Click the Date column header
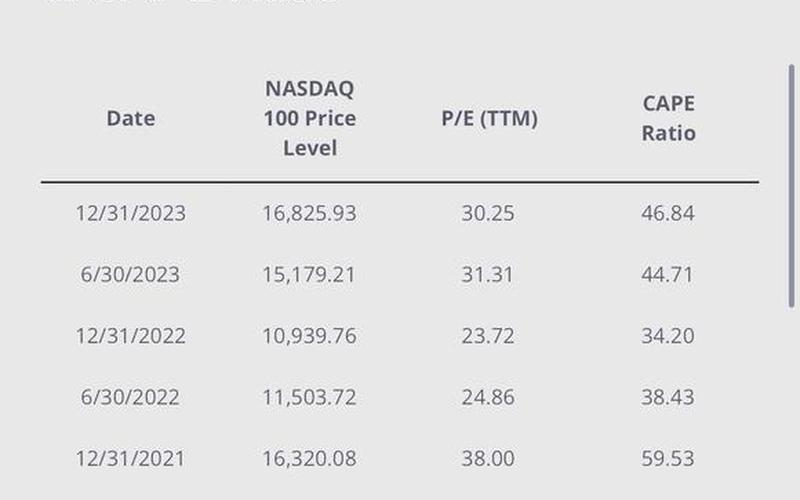The height and width of the screenshot is (500, 800). click(131, 118)
